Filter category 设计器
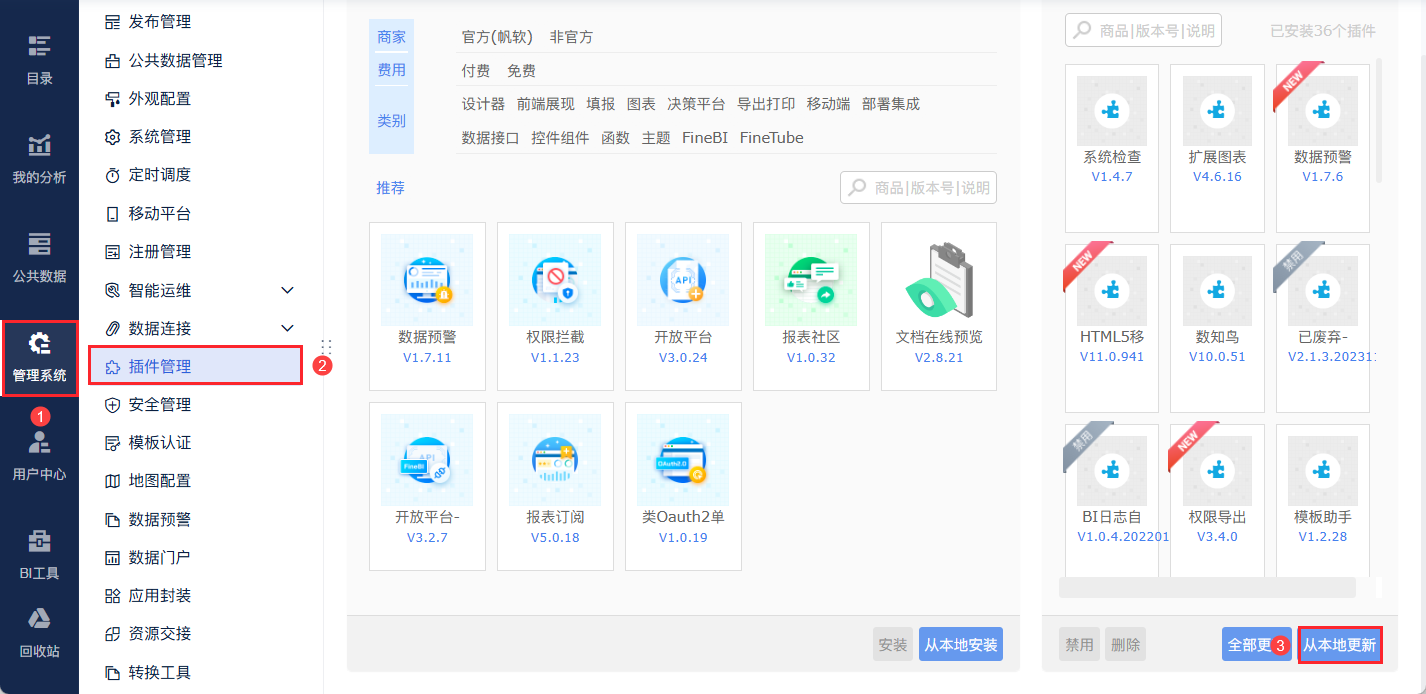The height and width of the screenshot is (694, 1426). click(x=483, y=104)
